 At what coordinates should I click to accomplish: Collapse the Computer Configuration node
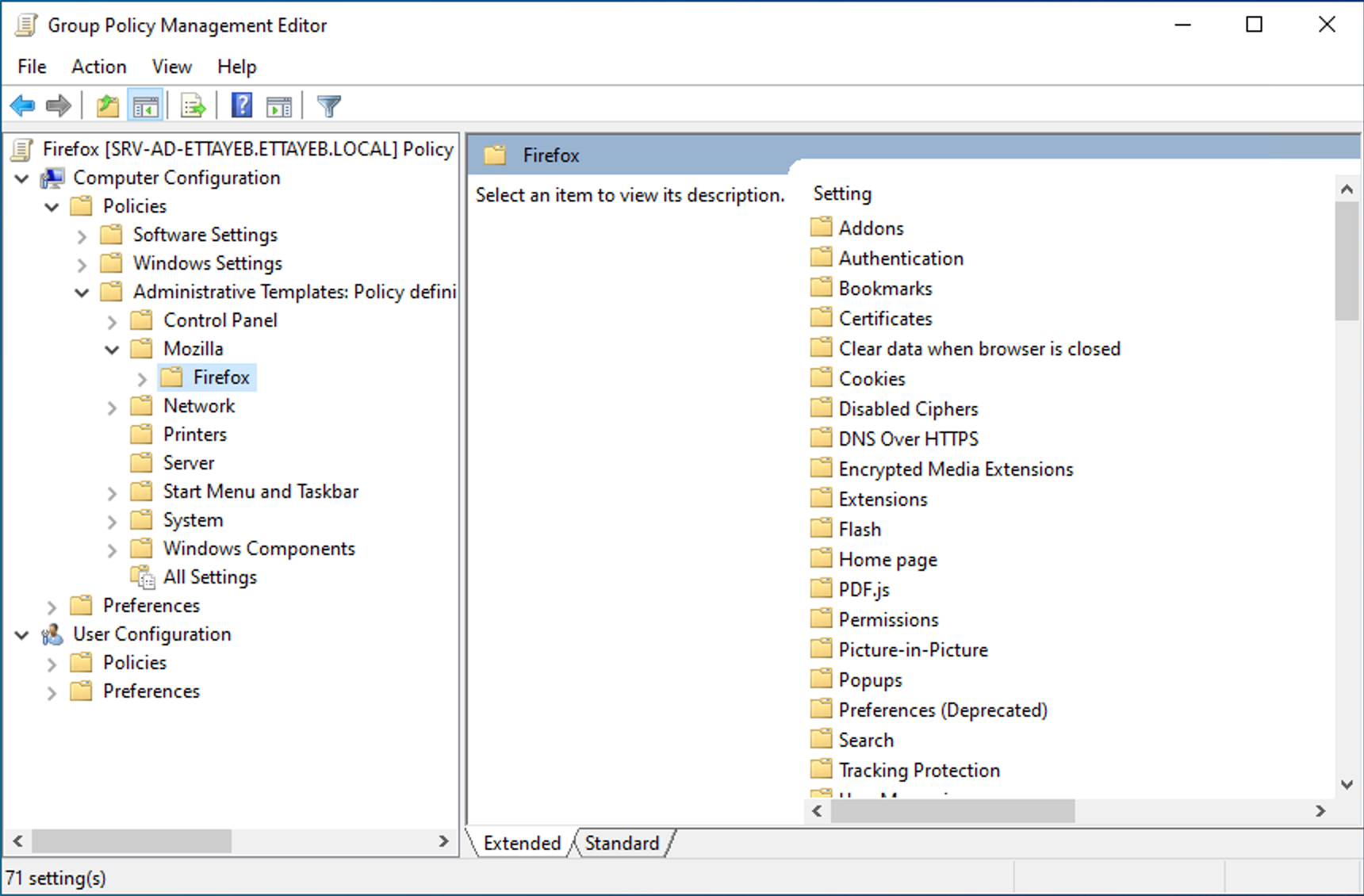(22, 179)
